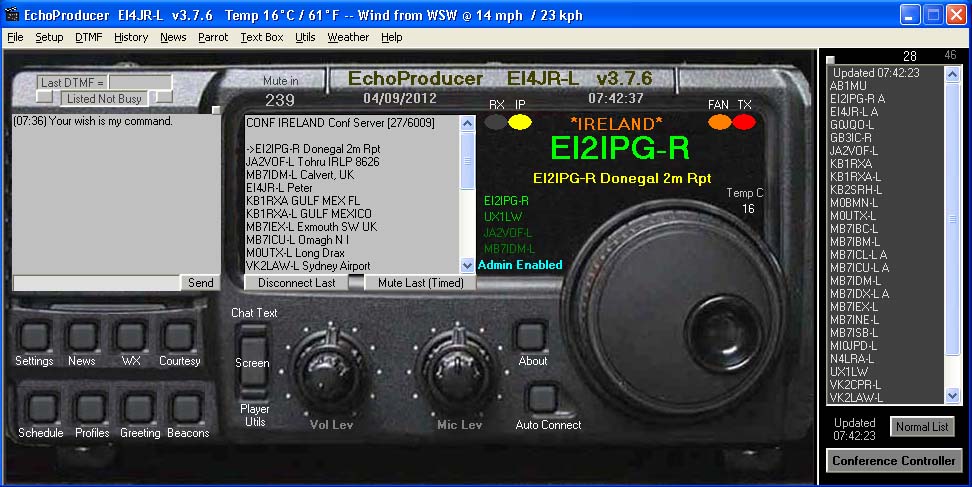The width and height of the screenshot is (972, 487).
Task: Open the History menu
Action: click(131, 37)
